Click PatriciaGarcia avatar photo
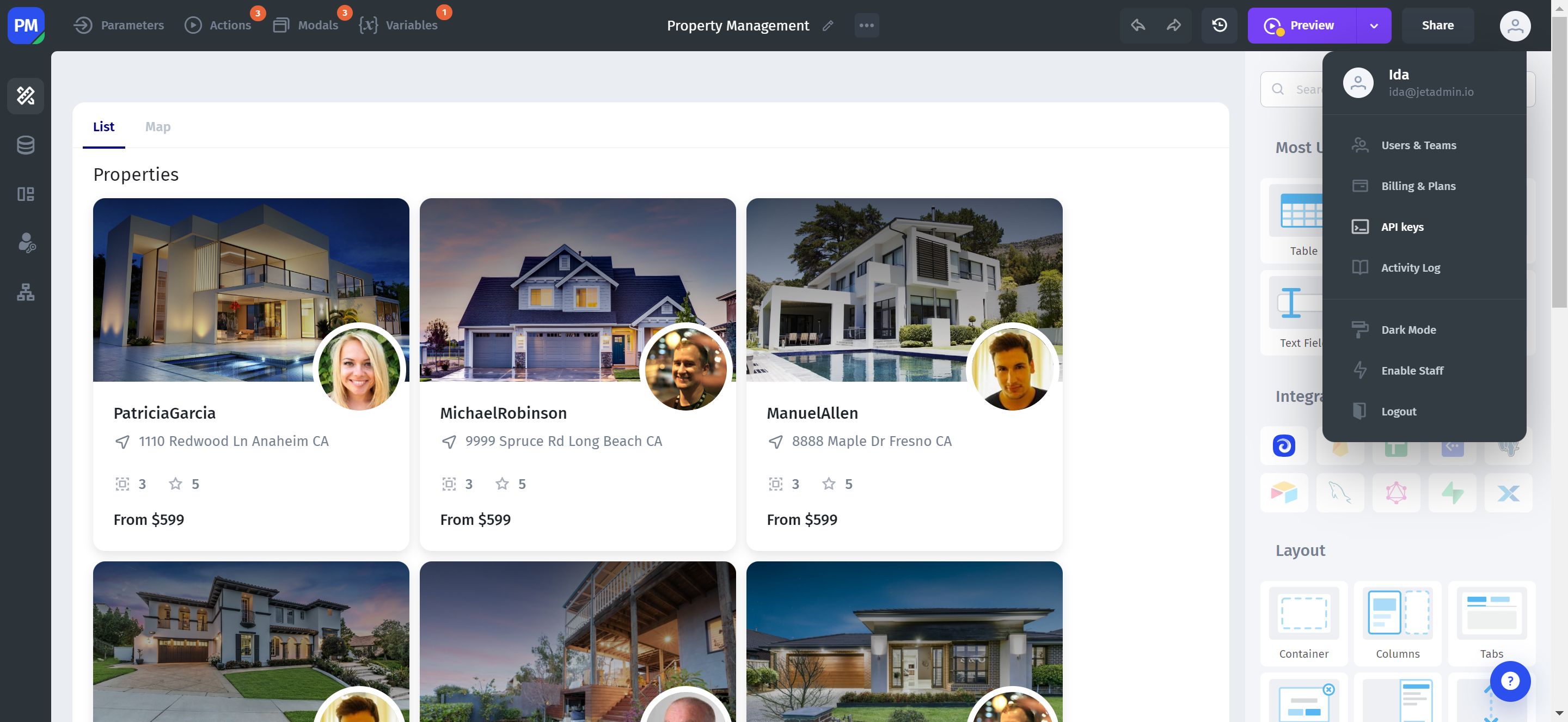This screenshot has height=722, width=1568. coord(359,370)
